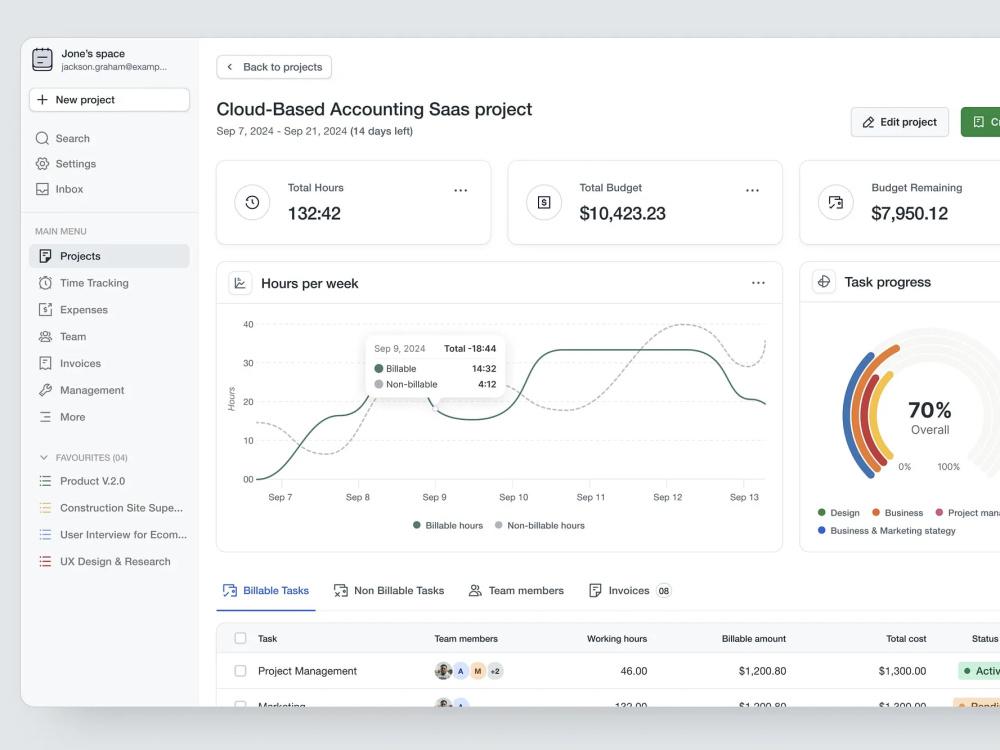This screenshot has height=750, width=1000.
Task: Click the Non-billable gray dot in tooltip
Action: [379, 385]
